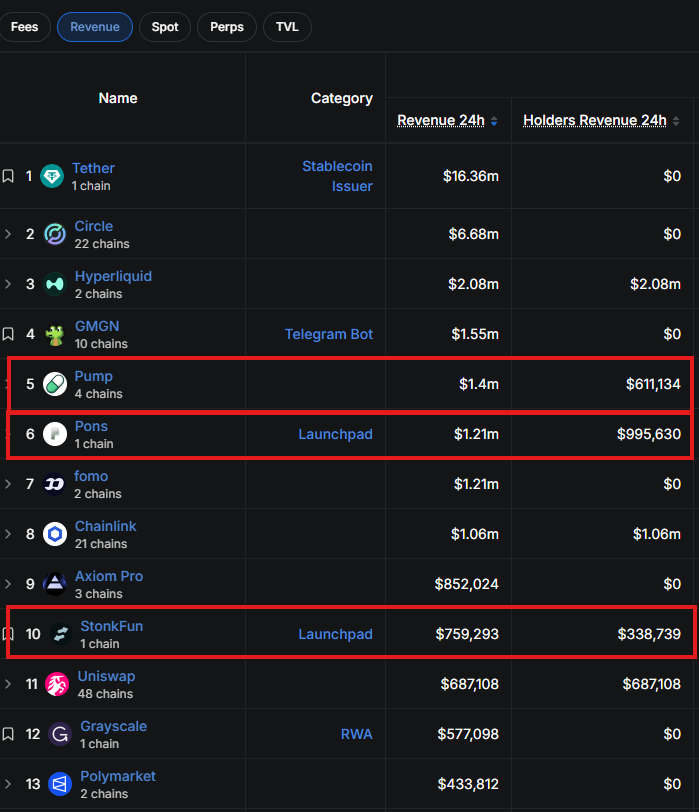Click the Grayscale G logo
The width and height of the screenshot is (699, 812).
point(60,734)
